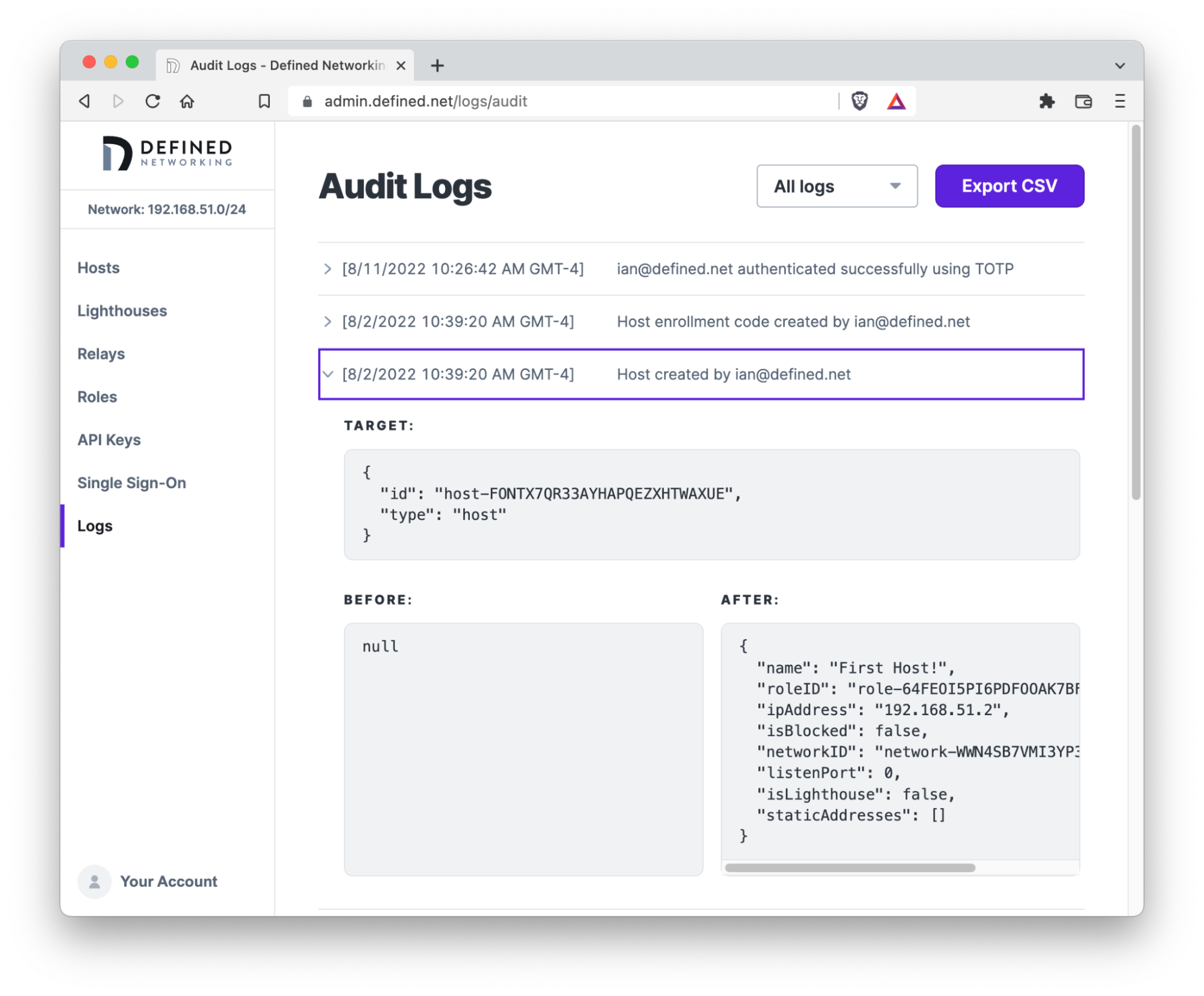The image size is (1204, 996).
Task: Click the Your Account avatar icon
Action: [94, 882]
